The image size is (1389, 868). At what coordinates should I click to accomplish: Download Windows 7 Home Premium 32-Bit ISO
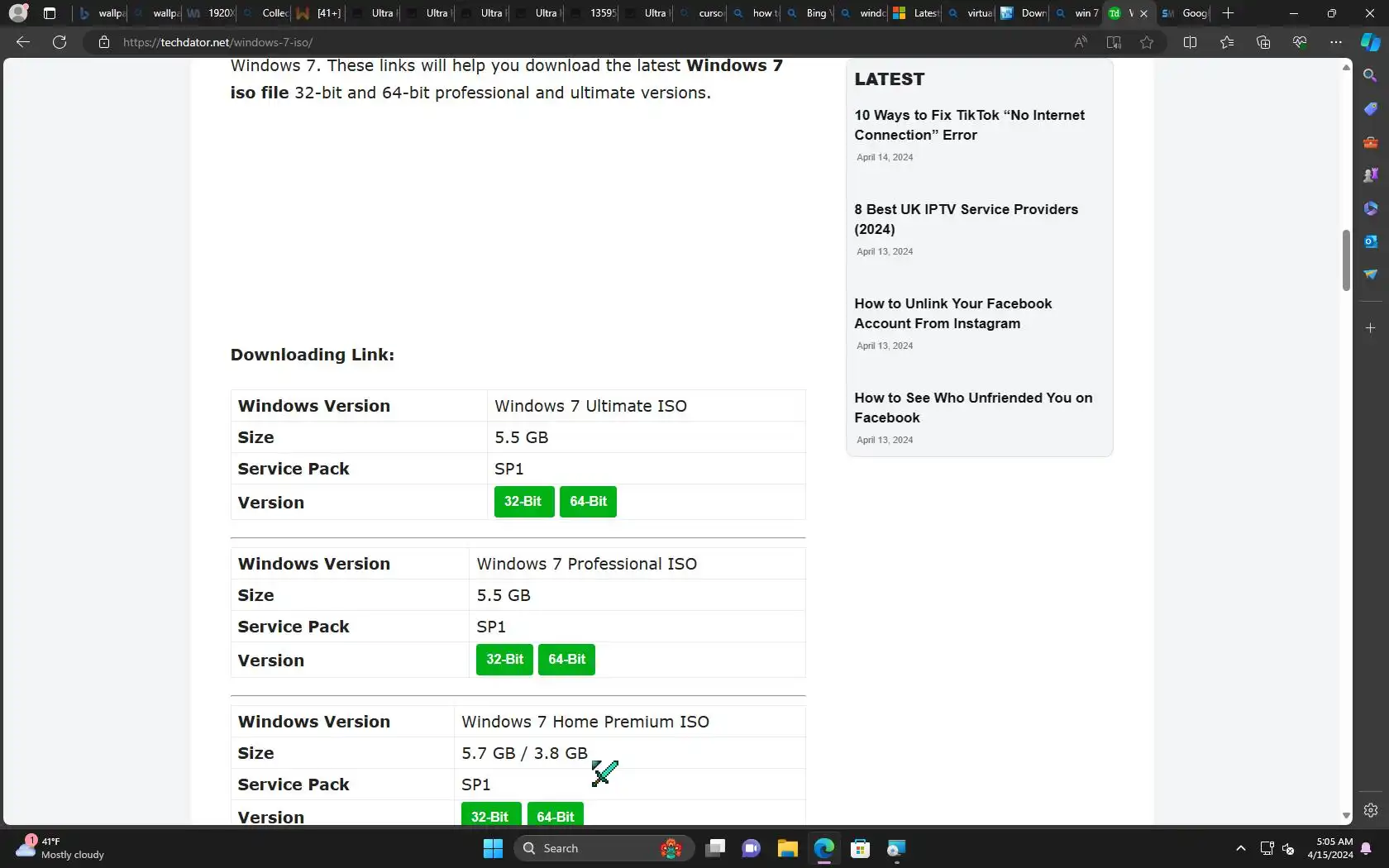coord(490,815)
